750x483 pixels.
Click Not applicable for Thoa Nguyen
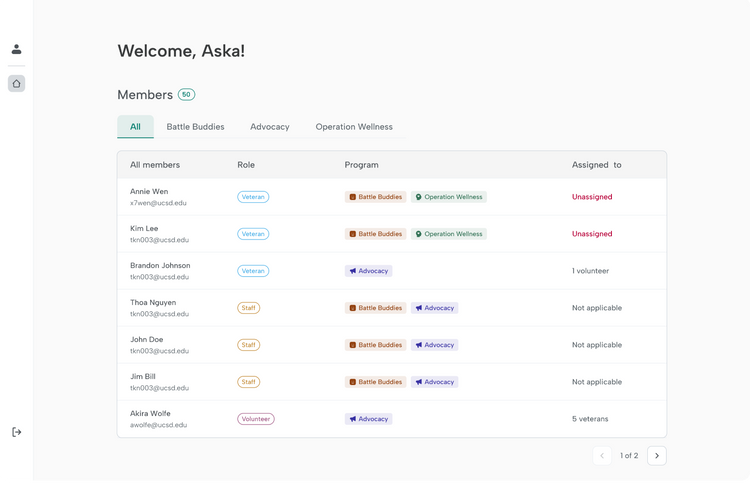[597, 308]
